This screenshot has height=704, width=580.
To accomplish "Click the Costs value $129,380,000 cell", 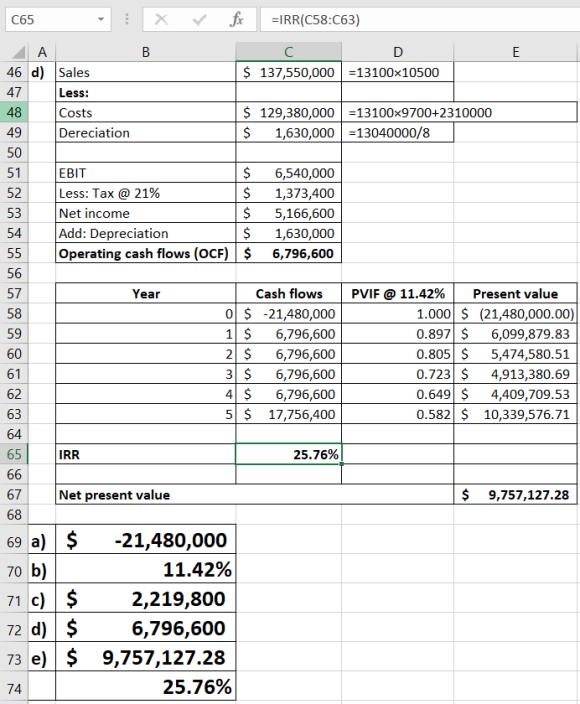I will [289, 113].
